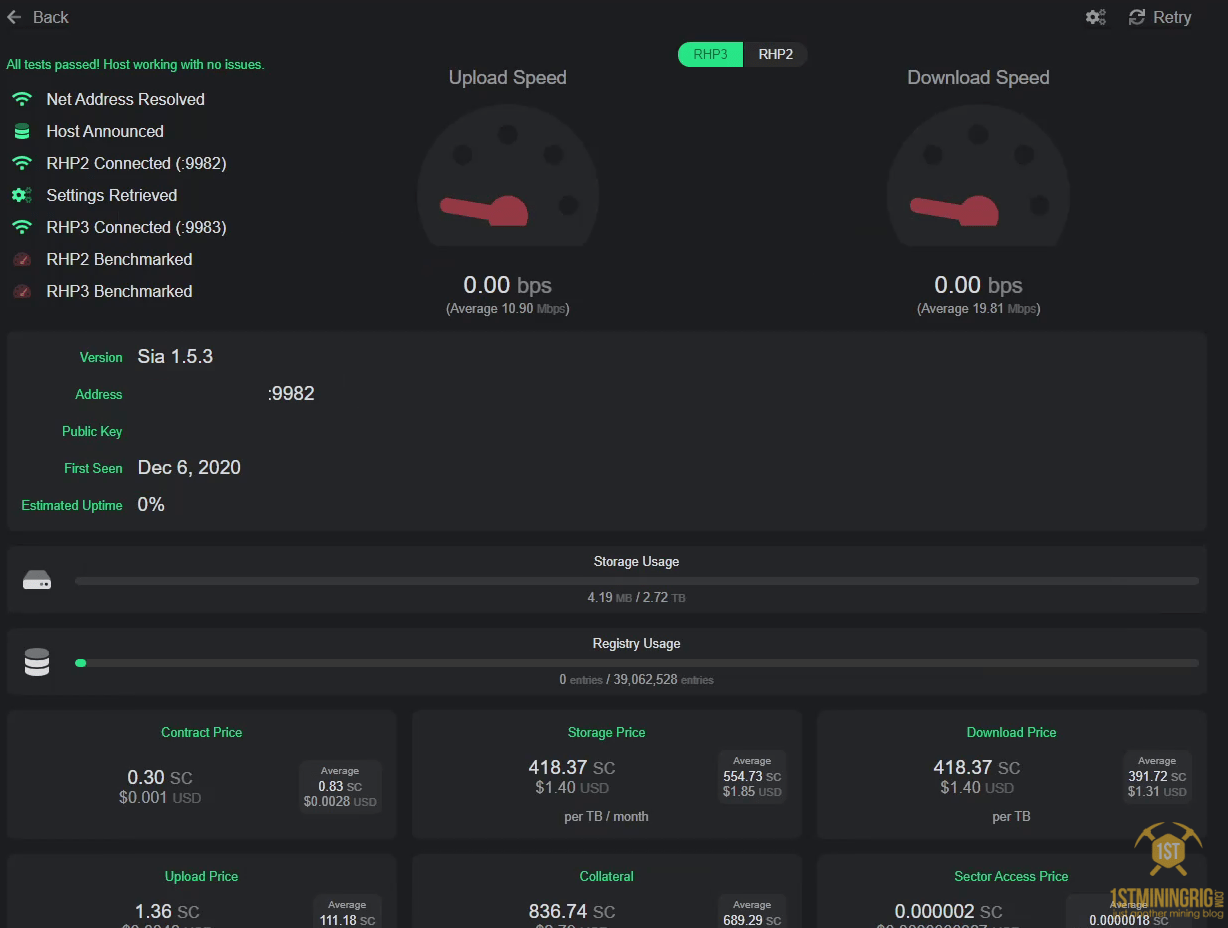
Task: Select the 'Dec 6, 2020' first seen date
Action: coord(189,468)
